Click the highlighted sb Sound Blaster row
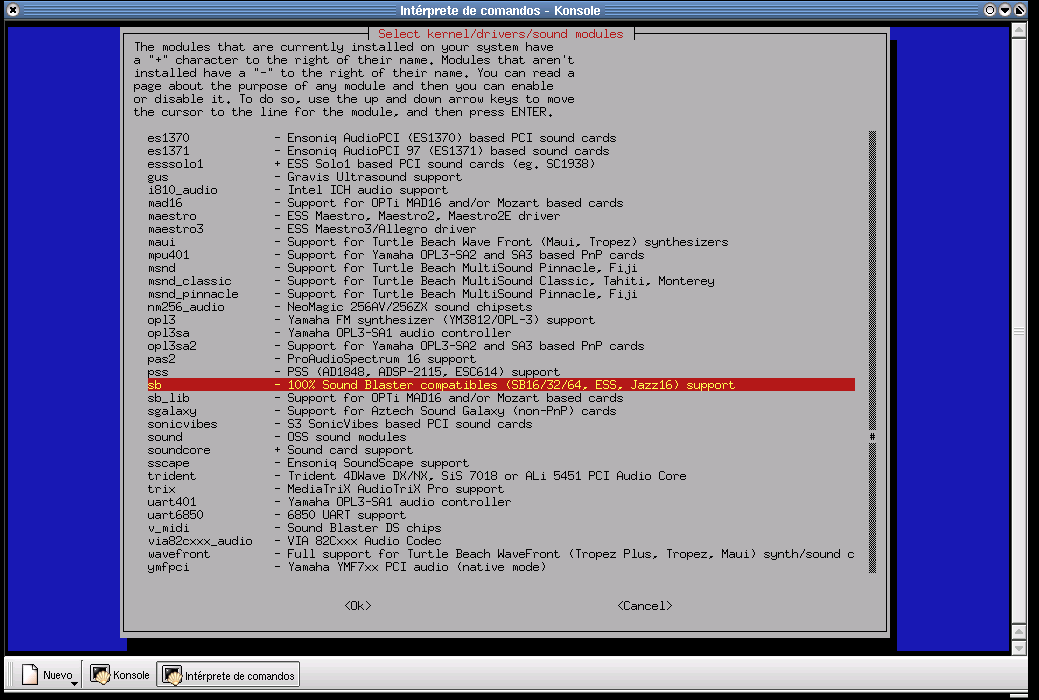Image resolution: width=1039 pixels, height=700 pixels. click(x=501, y=384)
